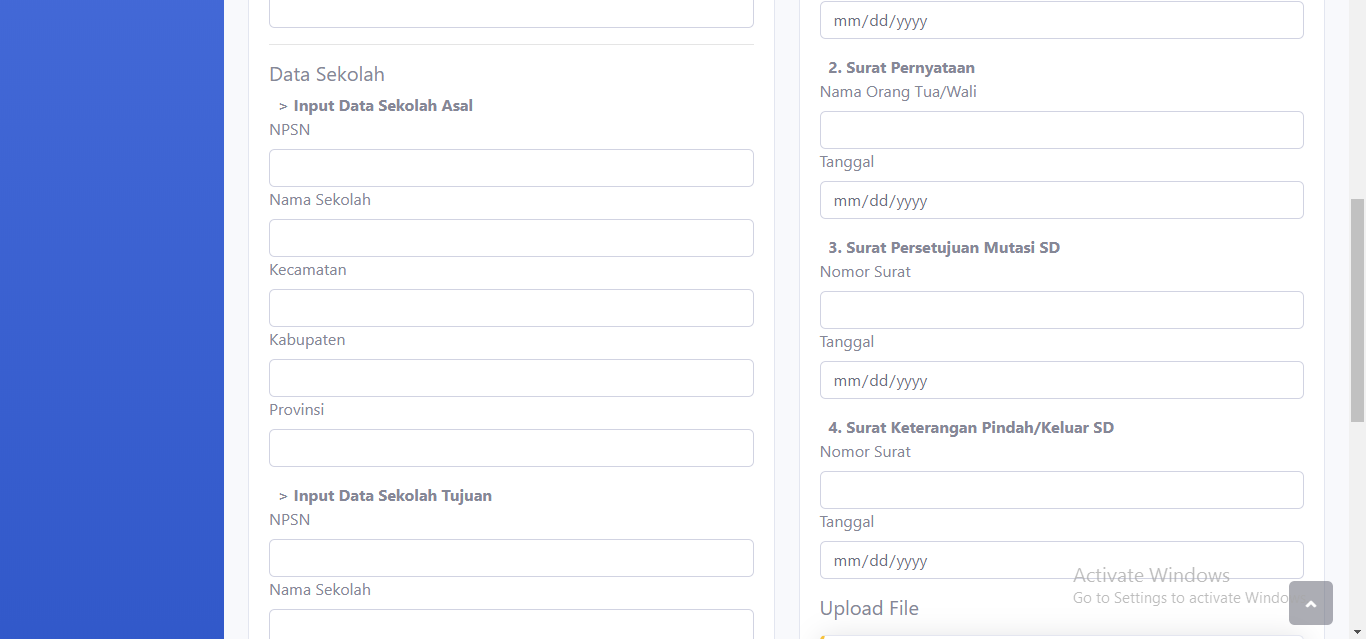
Task: Click the Input Data Sekolah Tujuan heading
Action: (x=392, y=496)
